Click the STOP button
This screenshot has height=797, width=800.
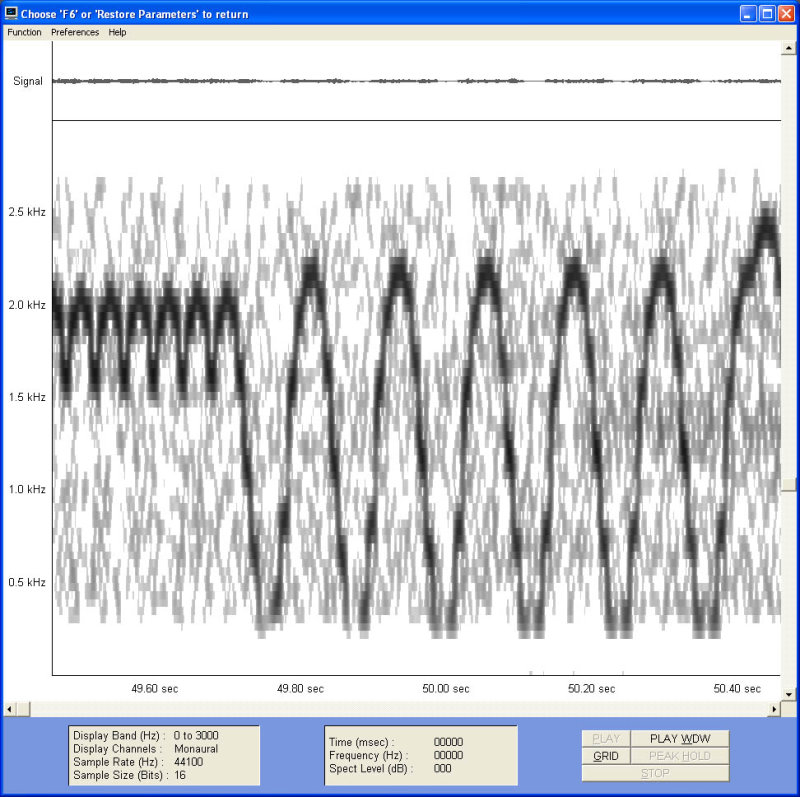655,773
